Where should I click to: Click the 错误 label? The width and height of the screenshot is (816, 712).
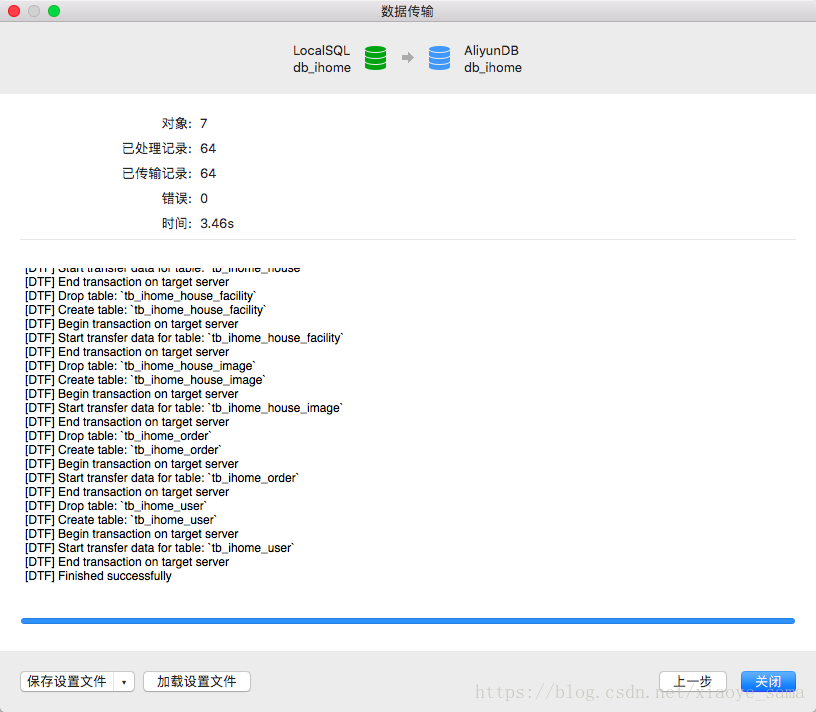coord(176,198)
